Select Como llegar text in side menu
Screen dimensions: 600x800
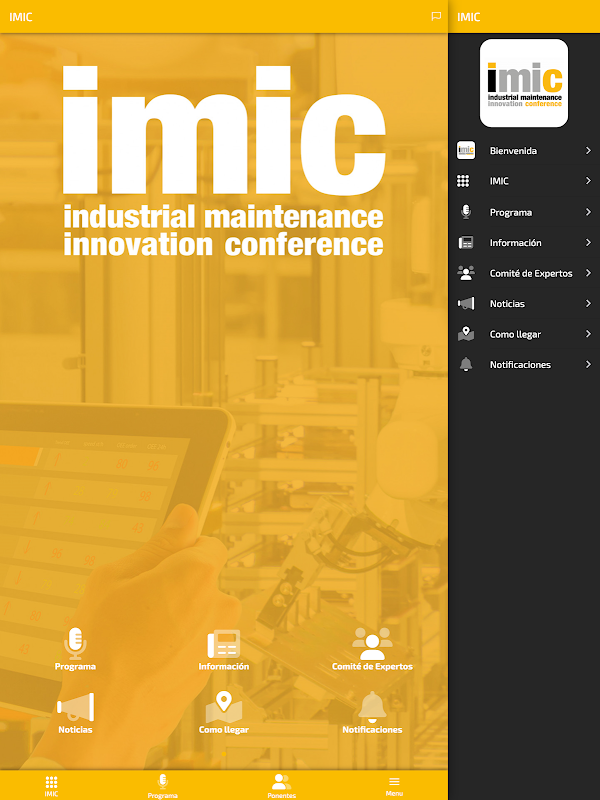(515, 334)
